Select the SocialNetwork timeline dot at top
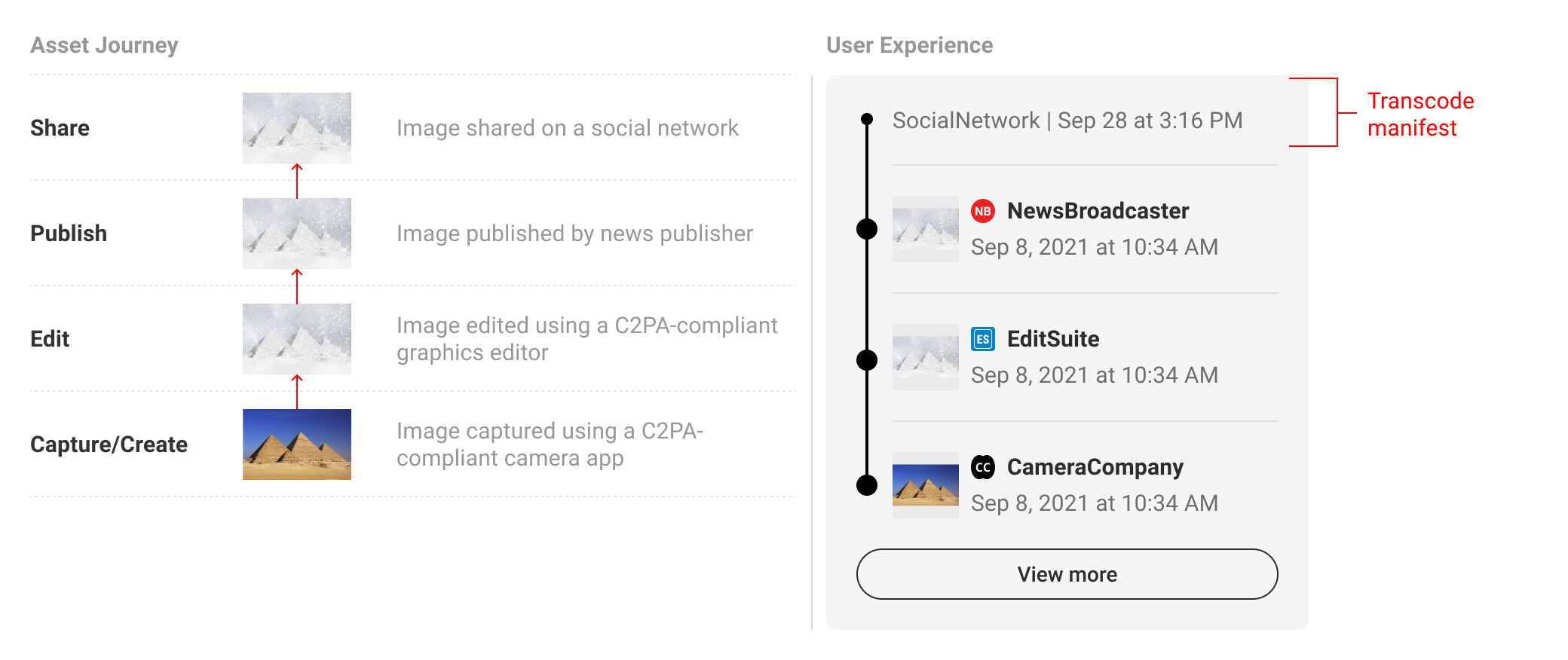This screenshot has width=1568, height=660. (867, 119)
